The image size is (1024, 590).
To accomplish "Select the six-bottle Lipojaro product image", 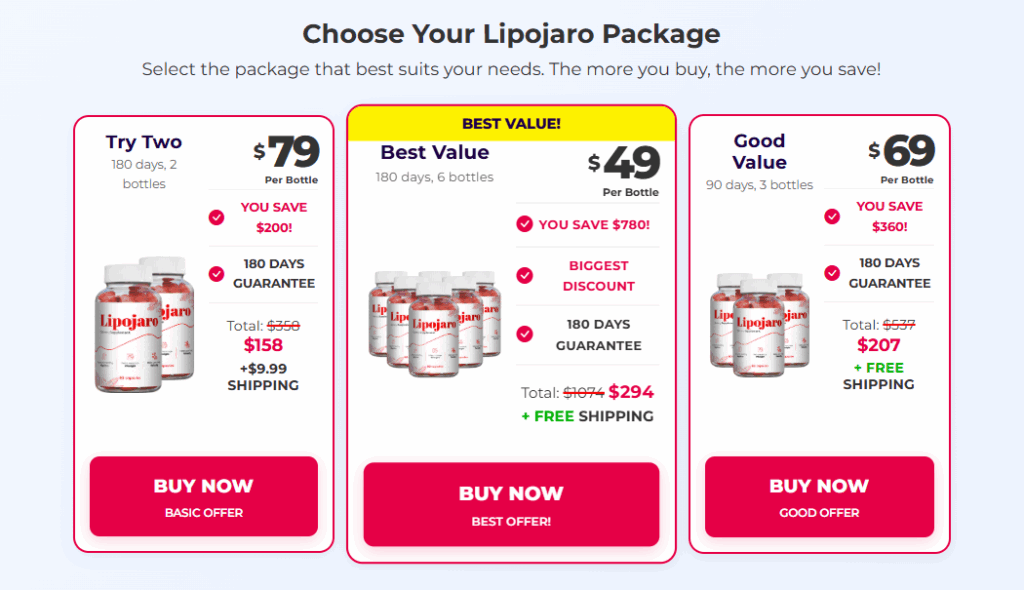I will pyautogui.click(x=435, y=323).
